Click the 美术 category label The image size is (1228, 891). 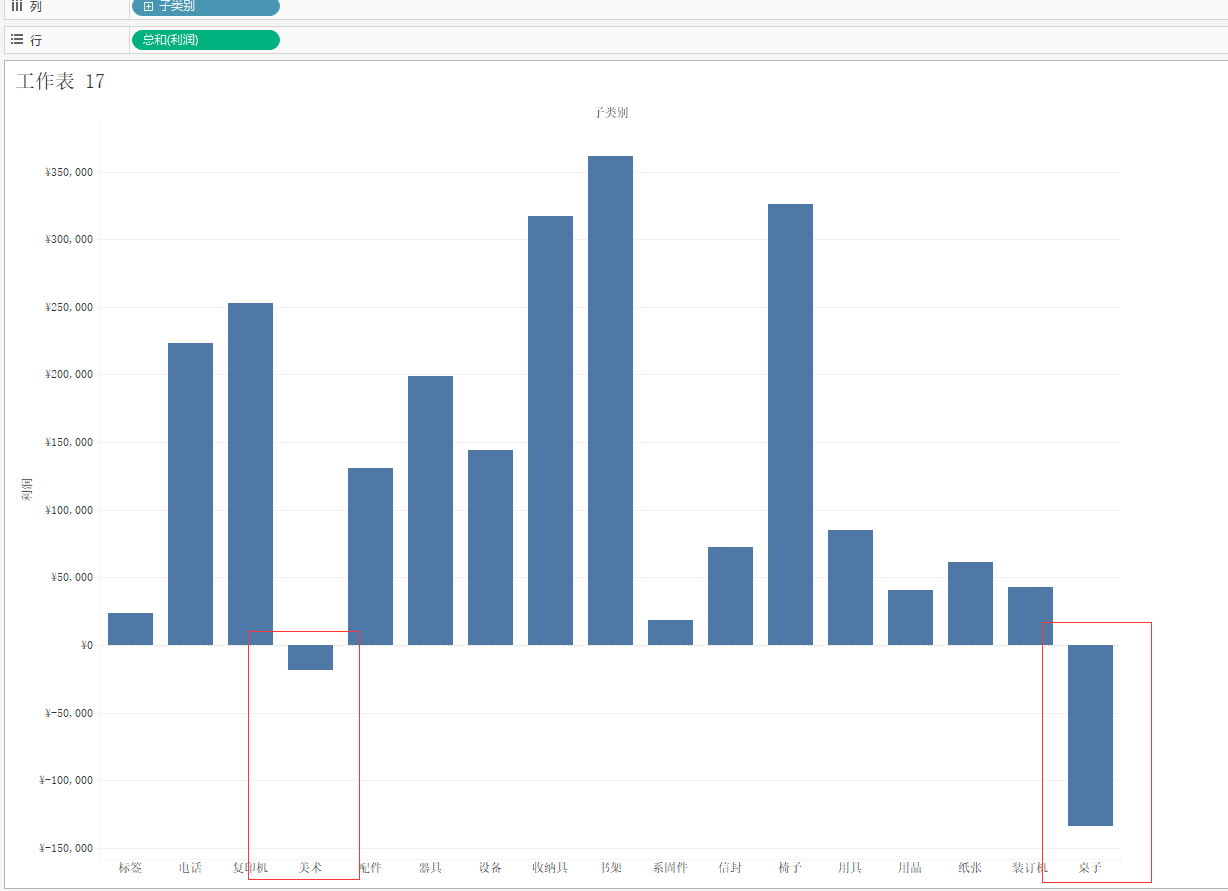click(310, 867)
